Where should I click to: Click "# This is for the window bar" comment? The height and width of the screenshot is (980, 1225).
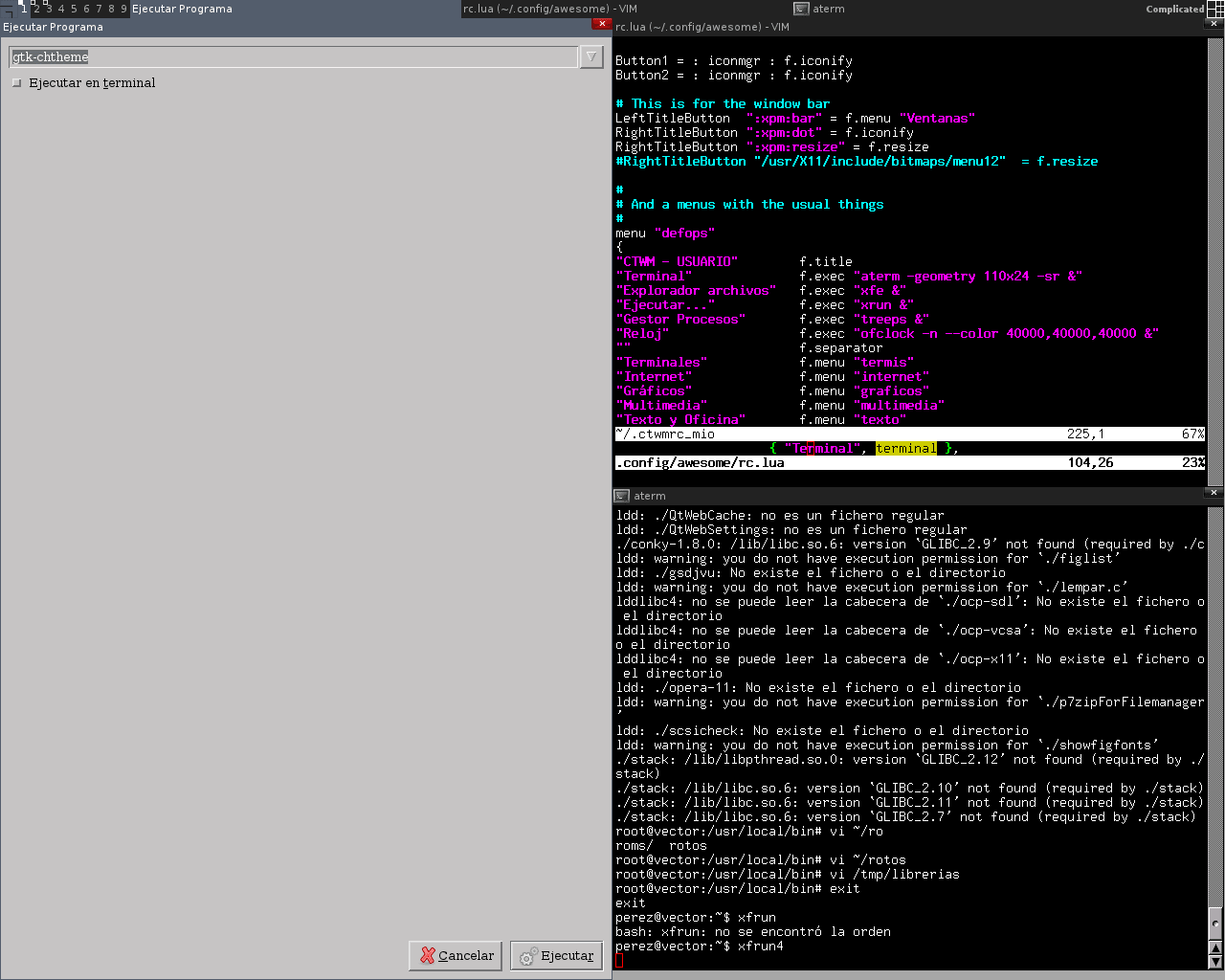pyautogui.click(x=723, y=103)
